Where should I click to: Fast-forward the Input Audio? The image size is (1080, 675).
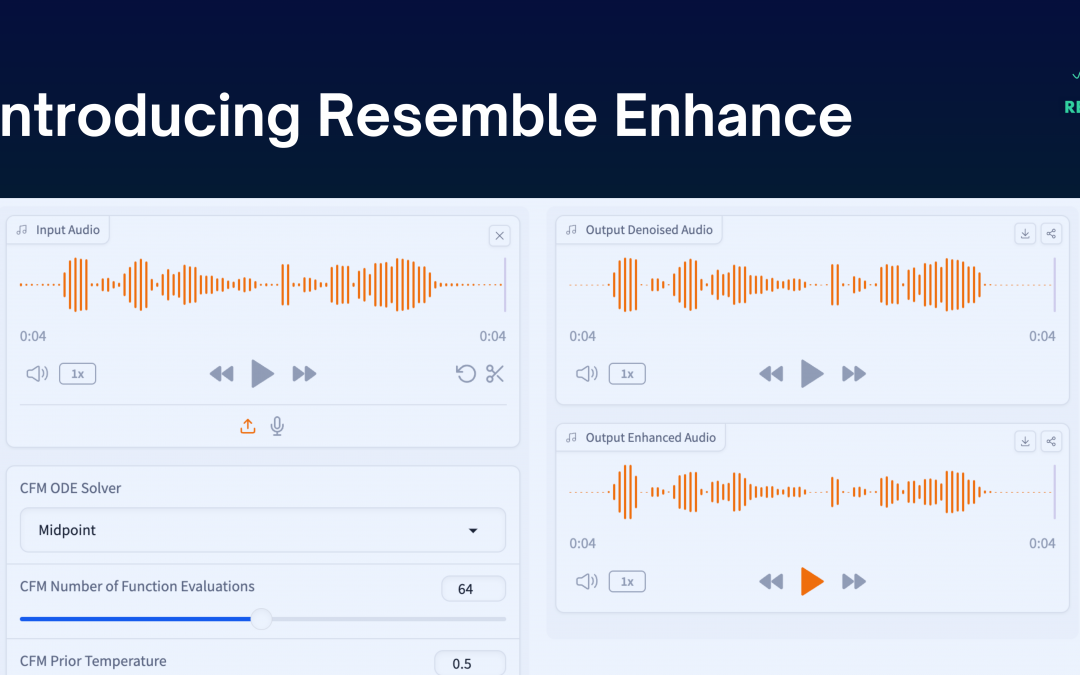304,374
